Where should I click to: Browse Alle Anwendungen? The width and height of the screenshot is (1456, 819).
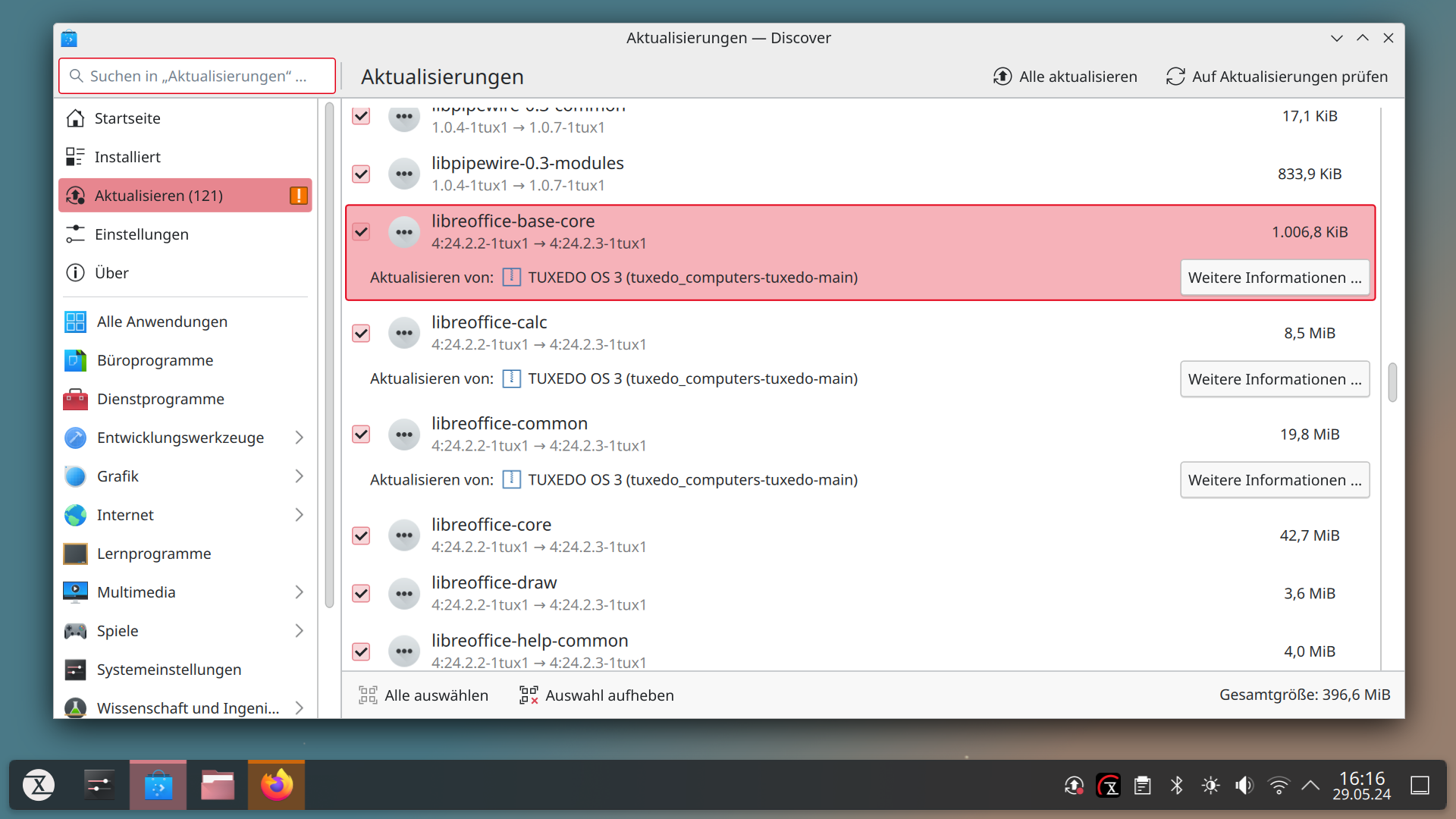coord(185,322)
